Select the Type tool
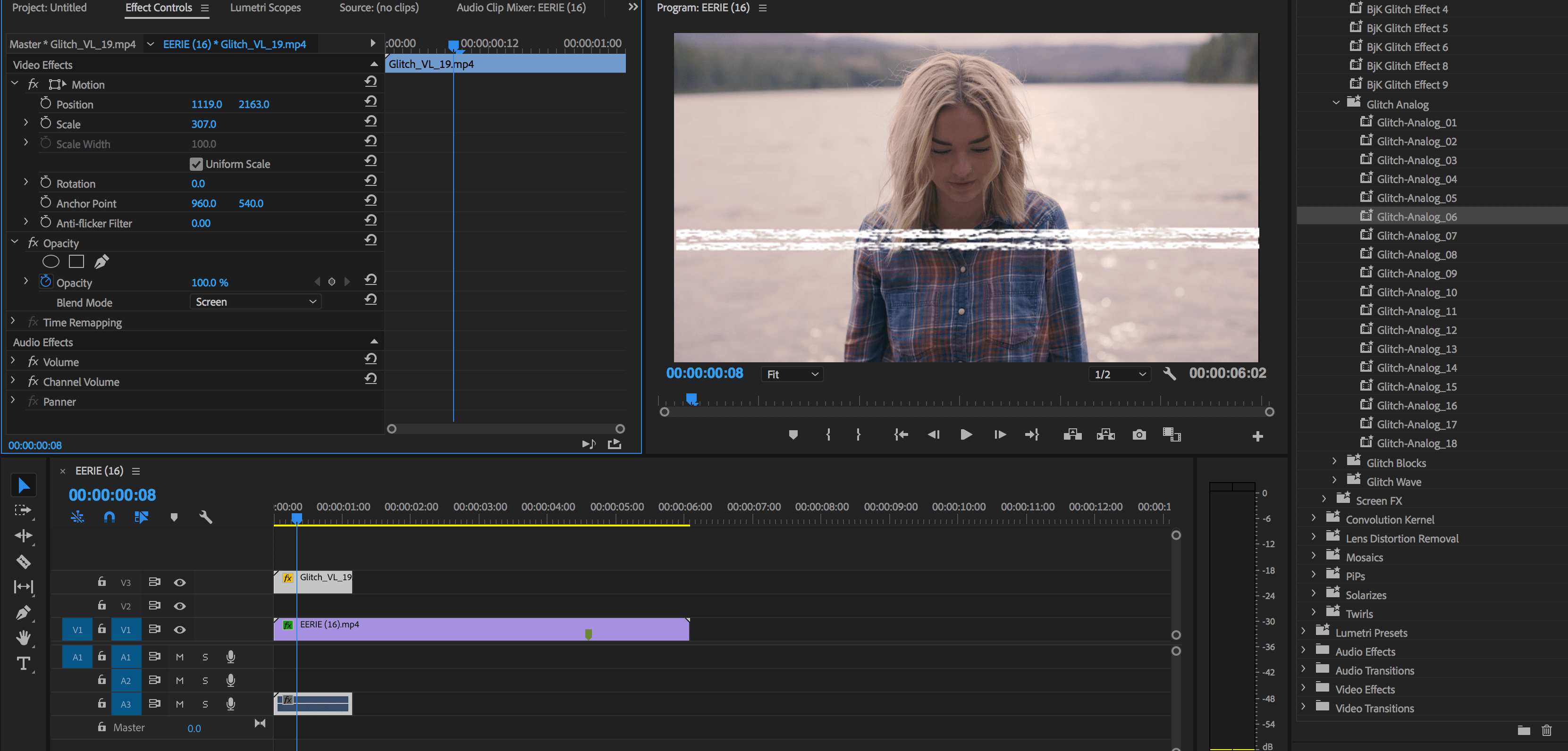The height and width of the screenshot is (751, 1568). (23, 663)
